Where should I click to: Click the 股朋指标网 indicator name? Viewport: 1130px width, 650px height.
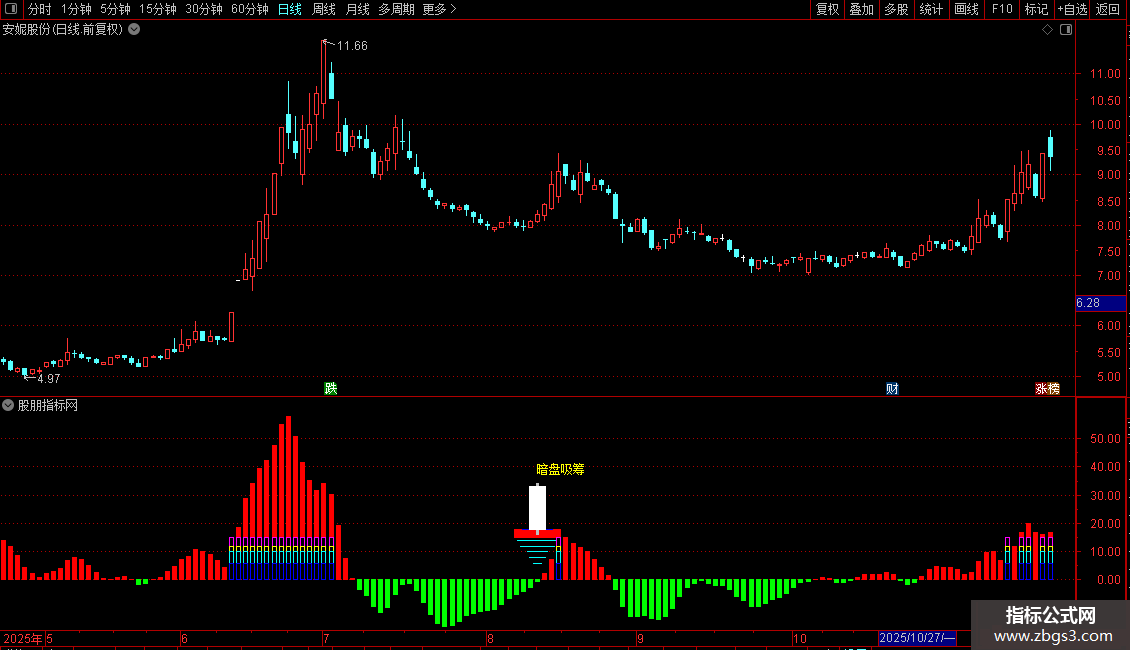pyautogui.click(x=48, y=406)
